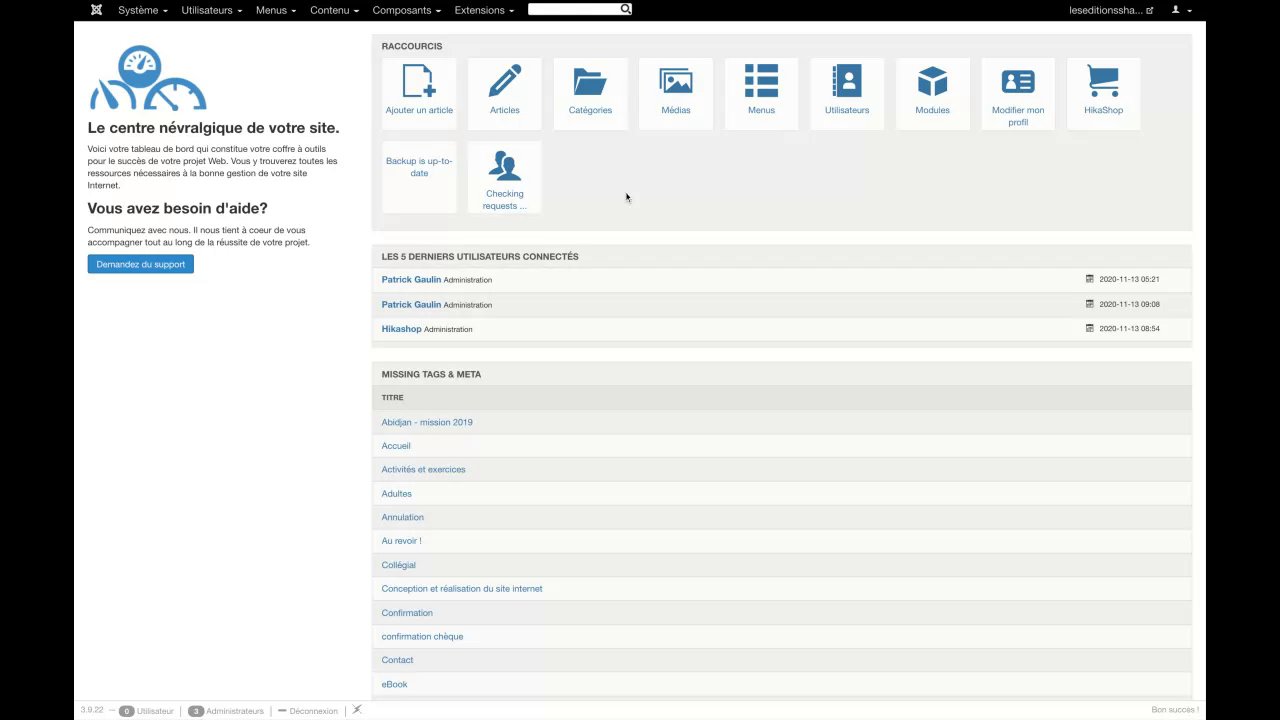Open the Au revoir ! article

pyautogui.click(x=401, y=541)
